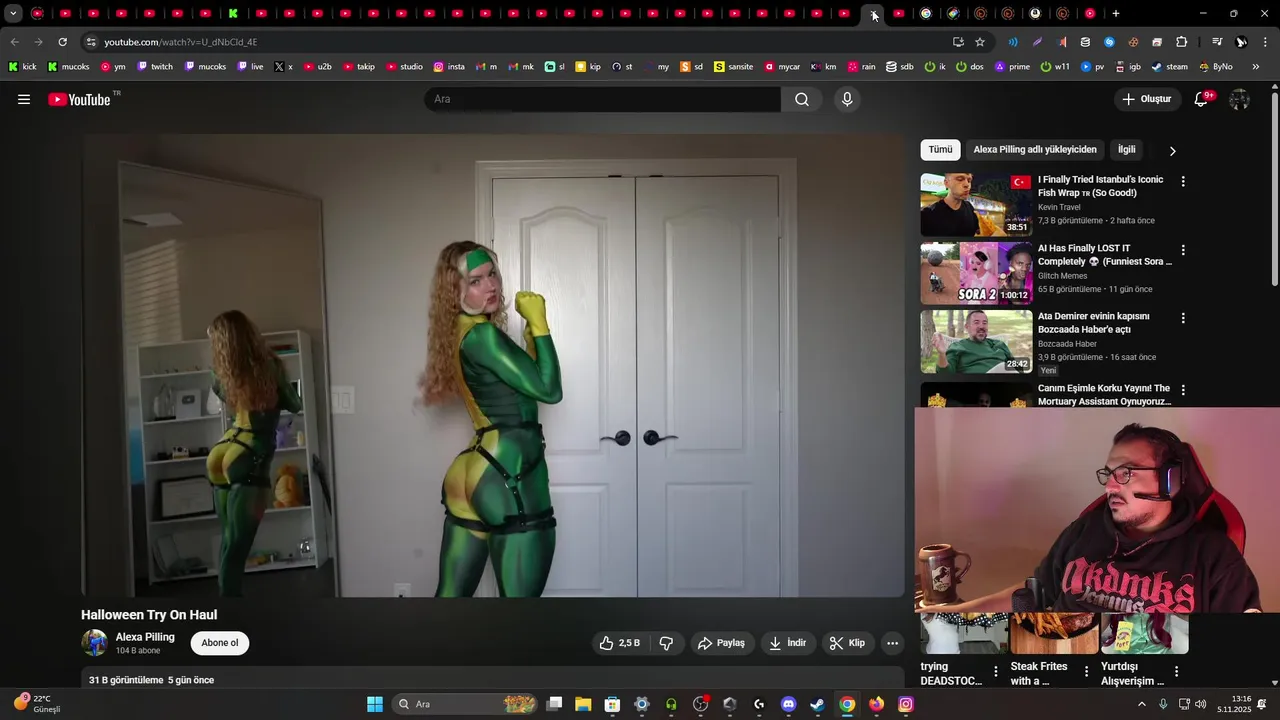The width and height of the screenshot is (1280, 720).
Task: Reload the page in Chrome
Action: 62,42
